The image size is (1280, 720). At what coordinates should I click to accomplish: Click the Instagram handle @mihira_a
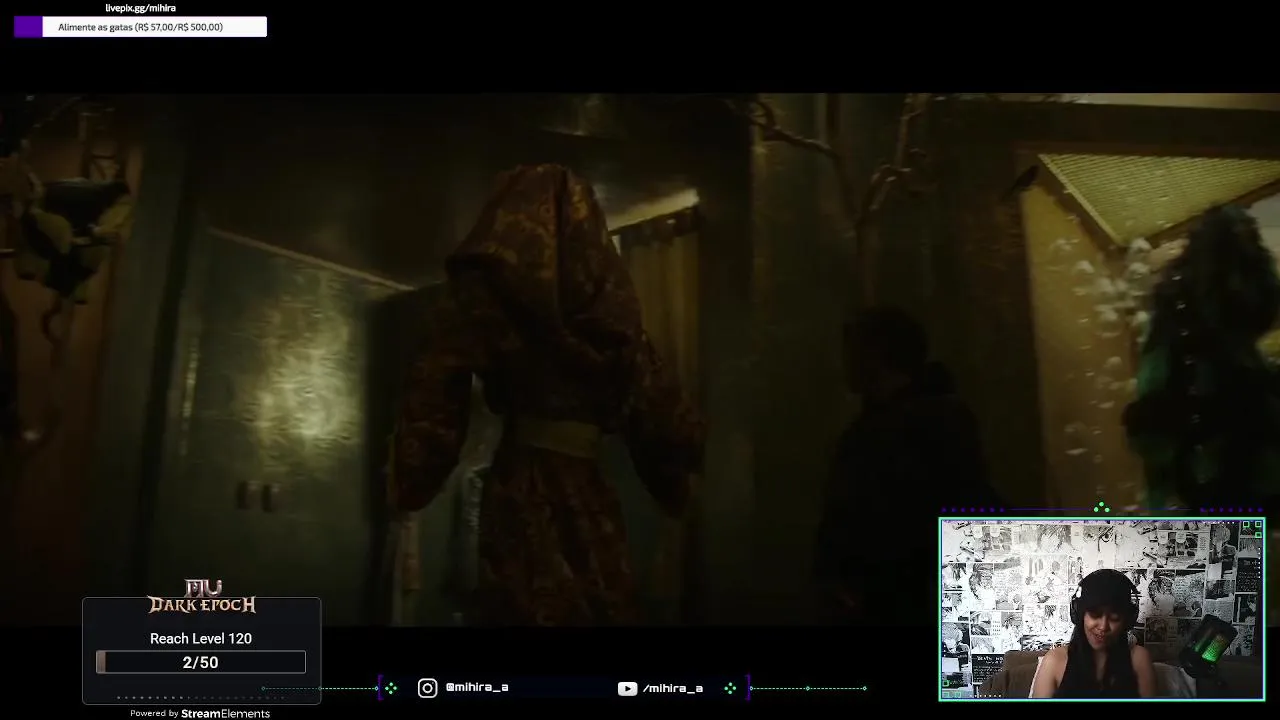coord(477,688)
